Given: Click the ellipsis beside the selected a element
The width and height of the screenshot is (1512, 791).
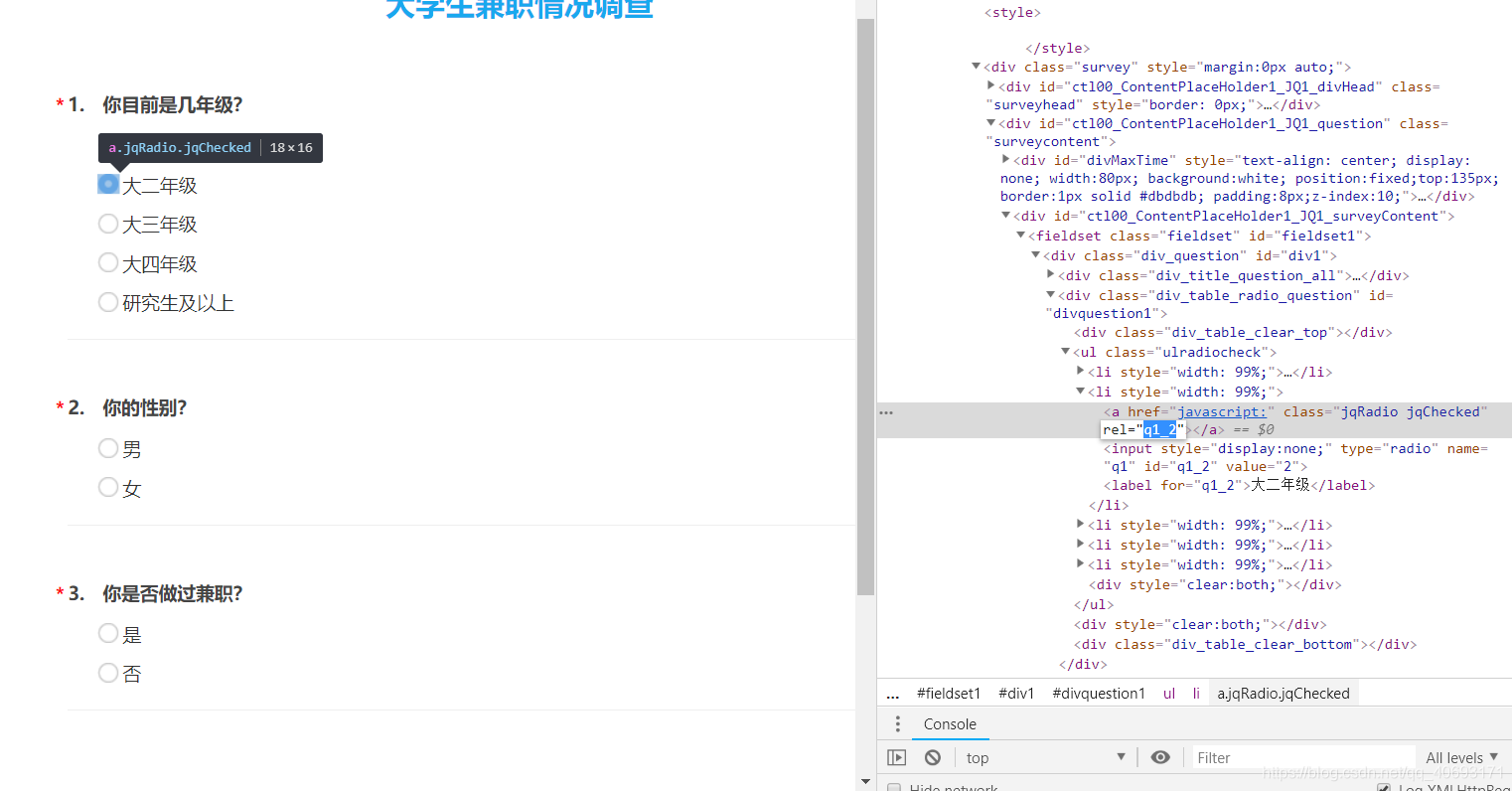Looking at the screenshot, I should [x=886, y=411].
